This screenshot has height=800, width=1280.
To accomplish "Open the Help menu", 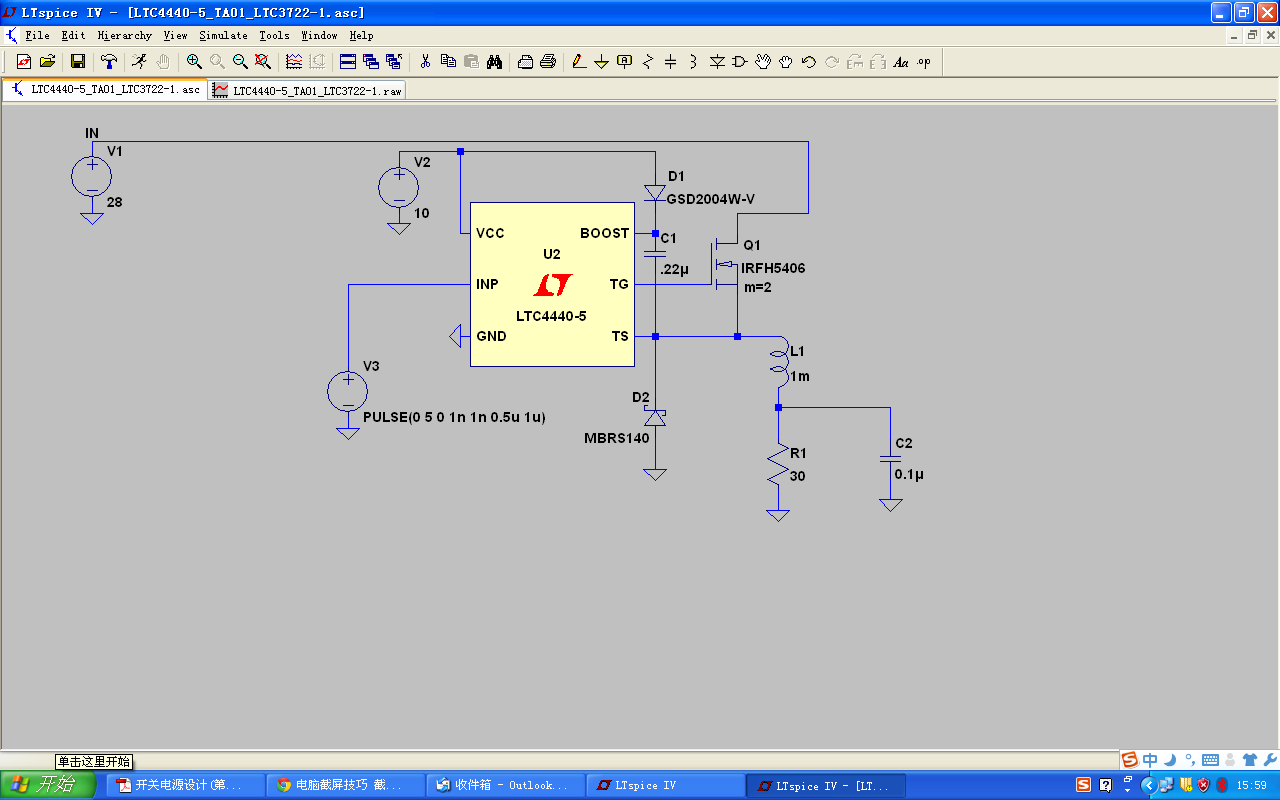I will click(361, 35).
